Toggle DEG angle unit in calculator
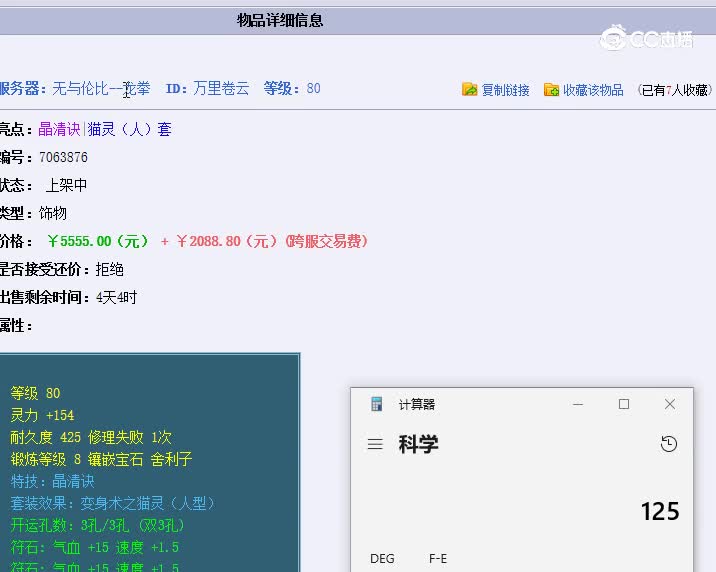 [x=382, y=558]
